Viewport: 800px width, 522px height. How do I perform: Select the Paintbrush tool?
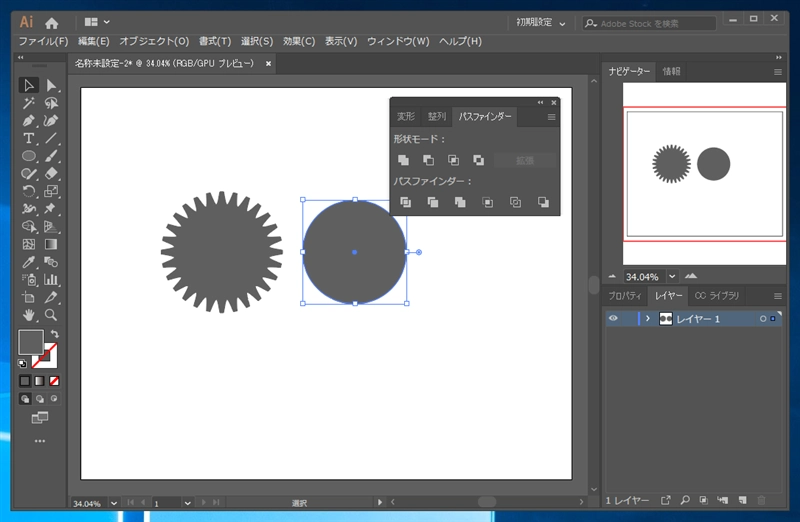[x=51, y=156]
